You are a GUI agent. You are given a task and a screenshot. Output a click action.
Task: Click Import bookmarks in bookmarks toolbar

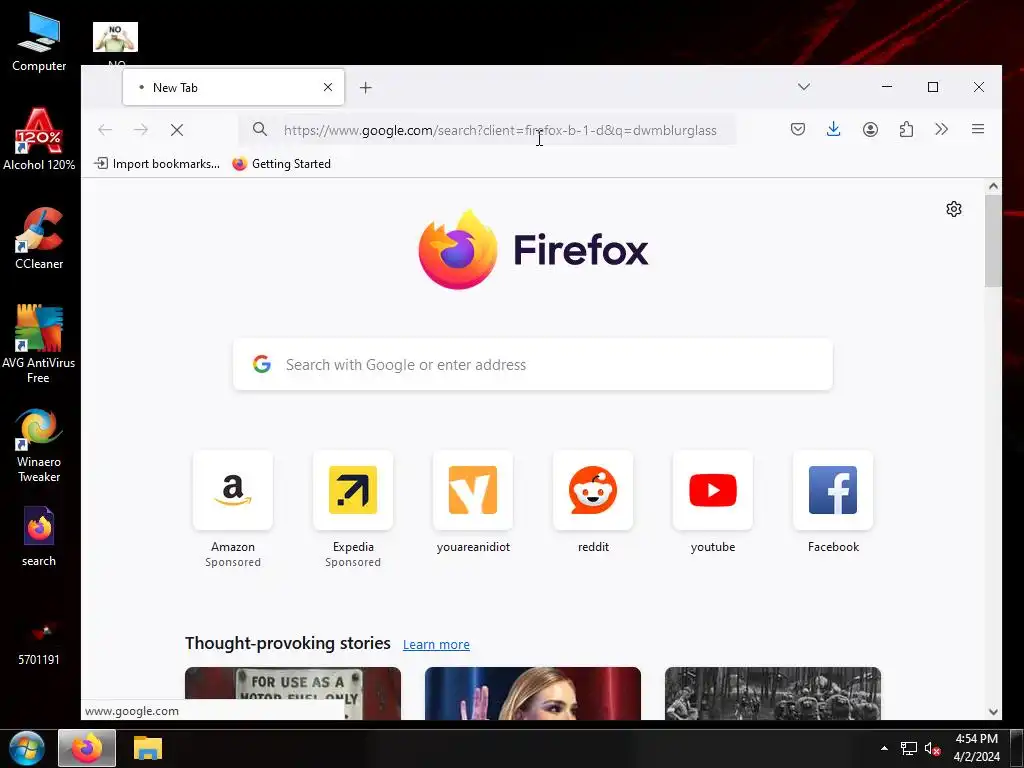[x=157, y=164]
